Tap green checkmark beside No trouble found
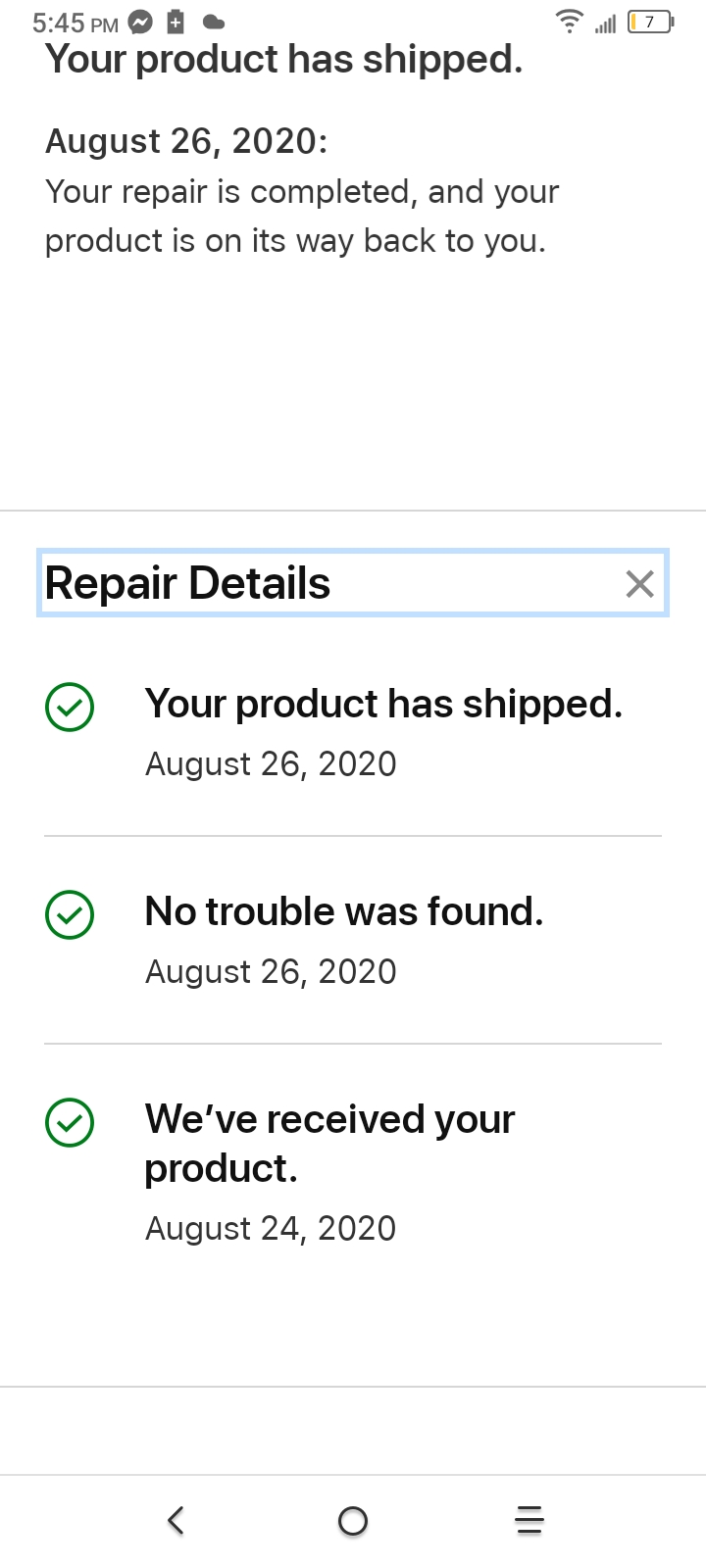The image size is (706, 1568). tap(70, 914)
